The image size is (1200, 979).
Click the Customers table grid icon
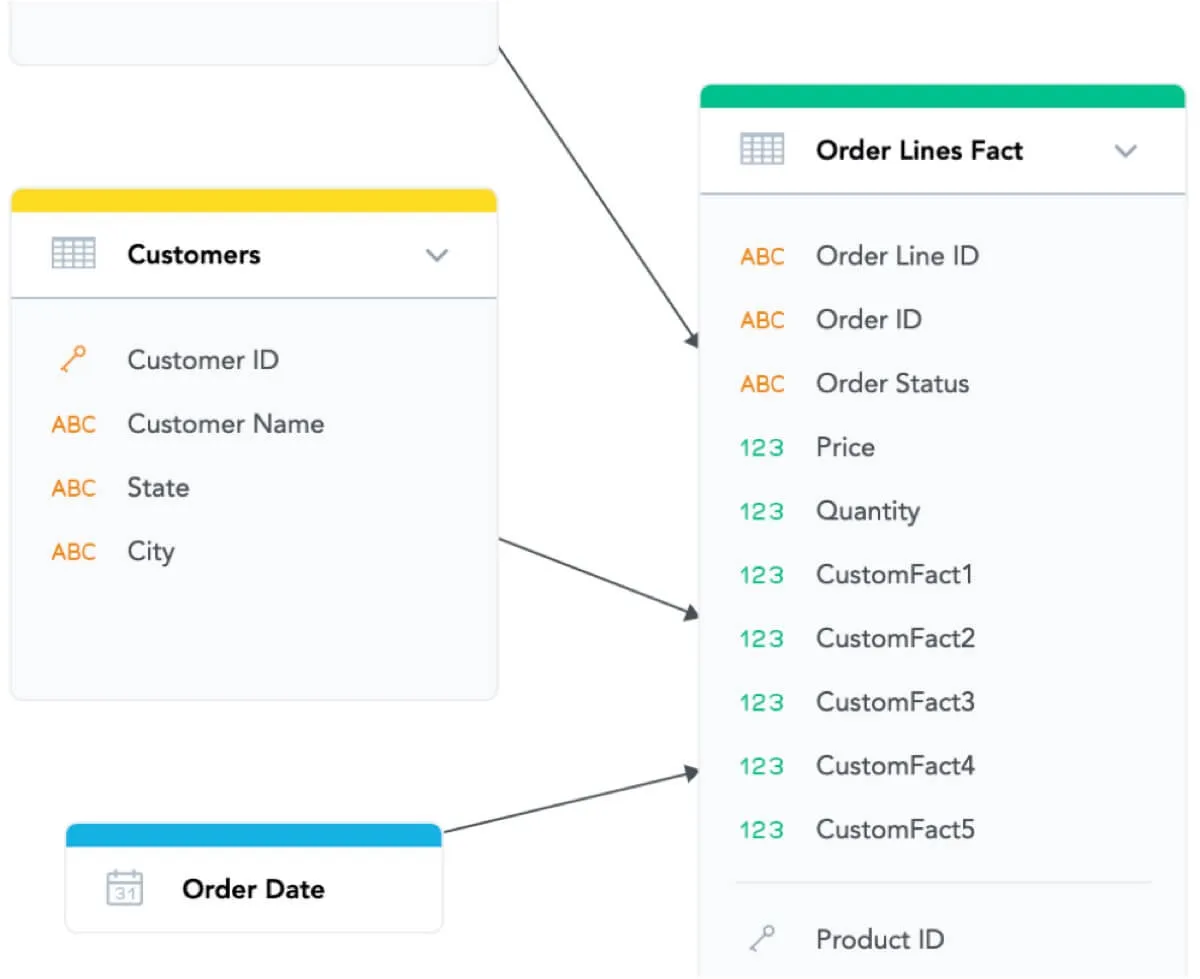click(x=73, y=254)
